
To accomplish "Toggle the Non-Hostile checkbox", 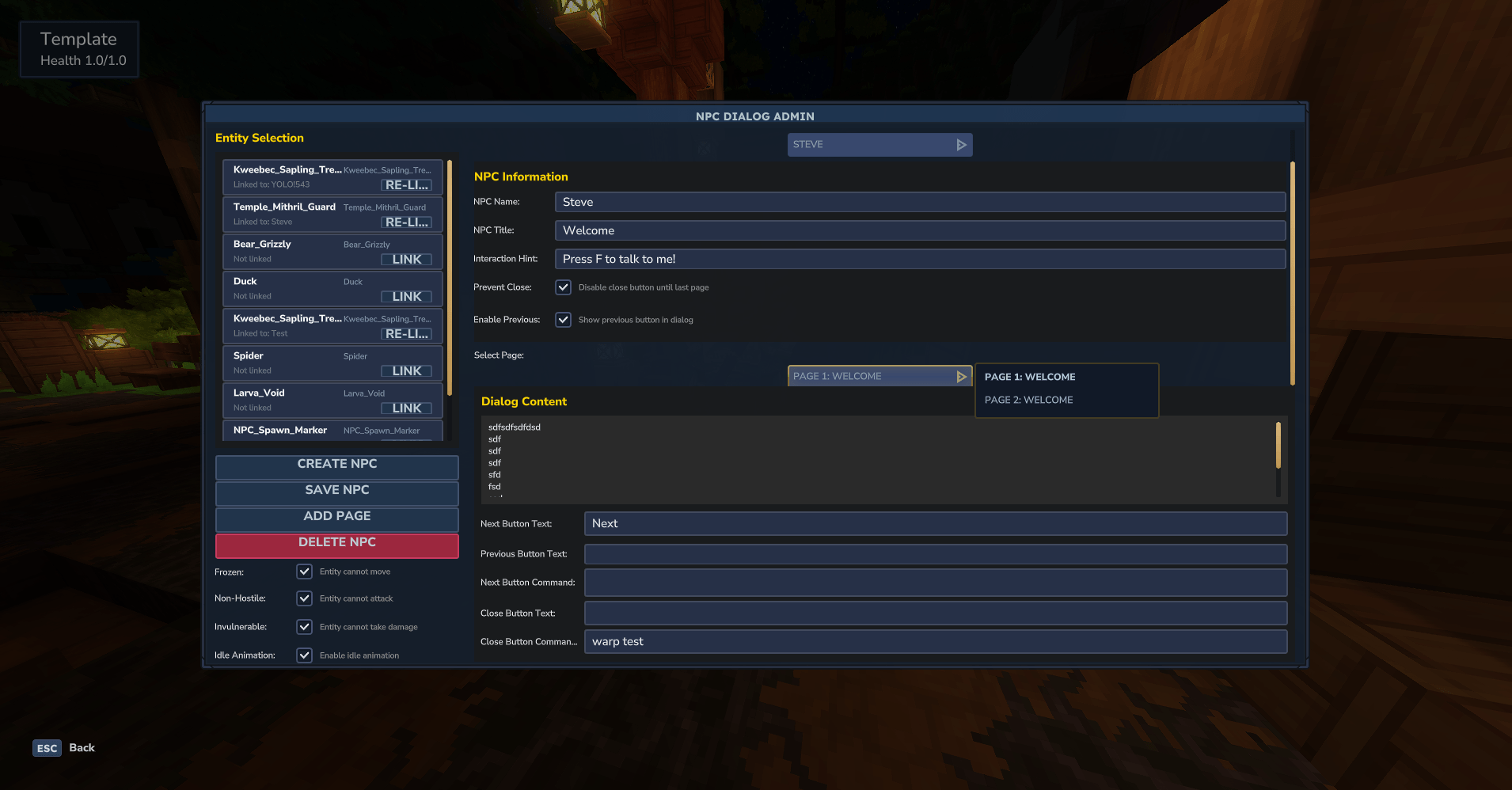I will coord(305,598).
